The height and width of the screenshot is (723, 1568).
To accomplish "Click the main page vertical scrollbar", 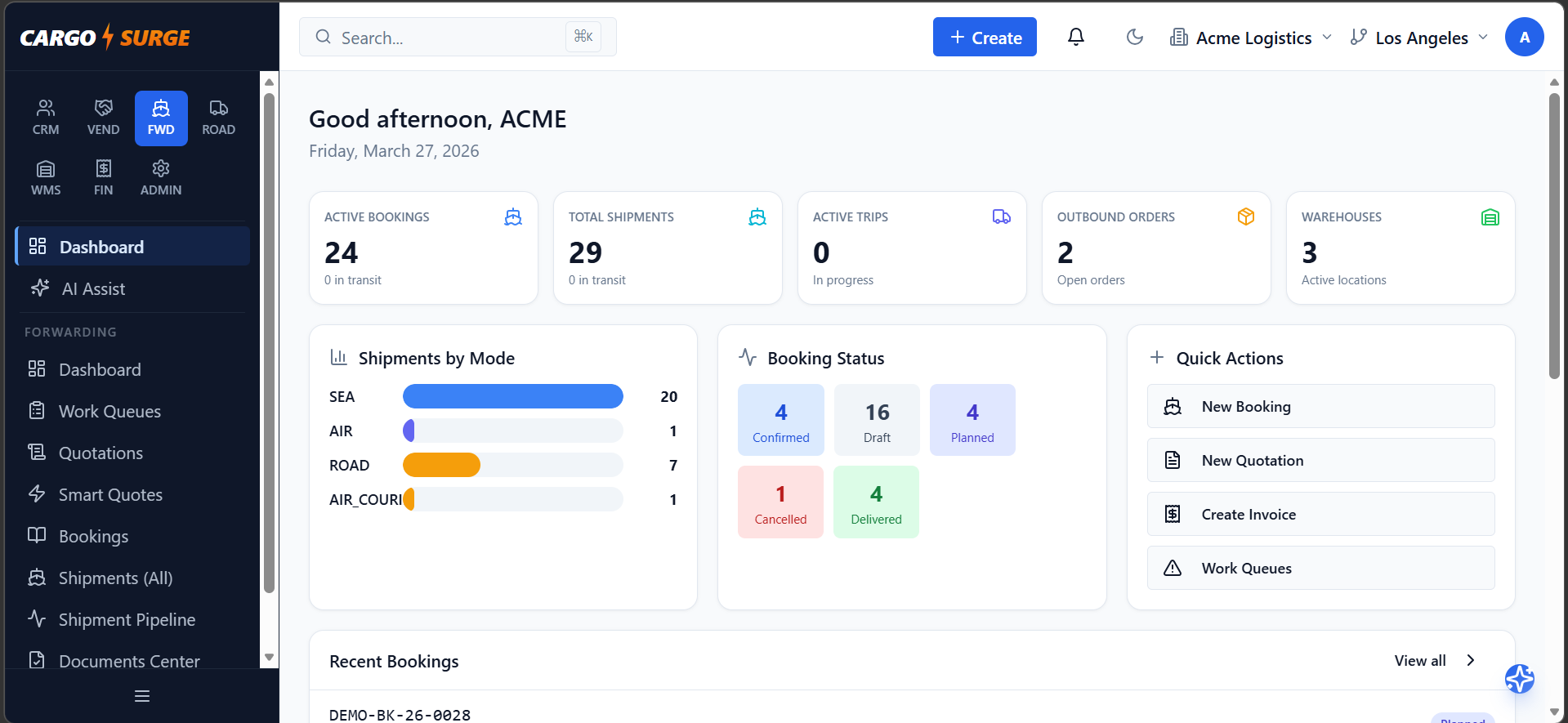I will click(1554, 235).
